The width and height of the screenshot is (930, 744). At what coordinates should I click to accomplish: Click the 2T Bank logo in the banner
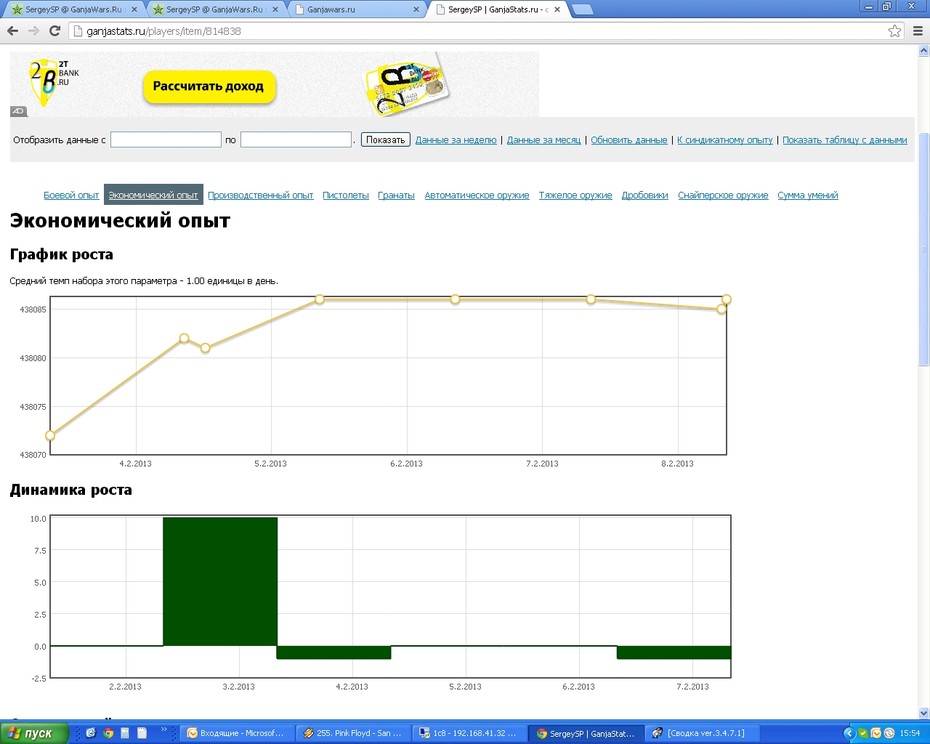pyautogui.click(x=53, y=82)
